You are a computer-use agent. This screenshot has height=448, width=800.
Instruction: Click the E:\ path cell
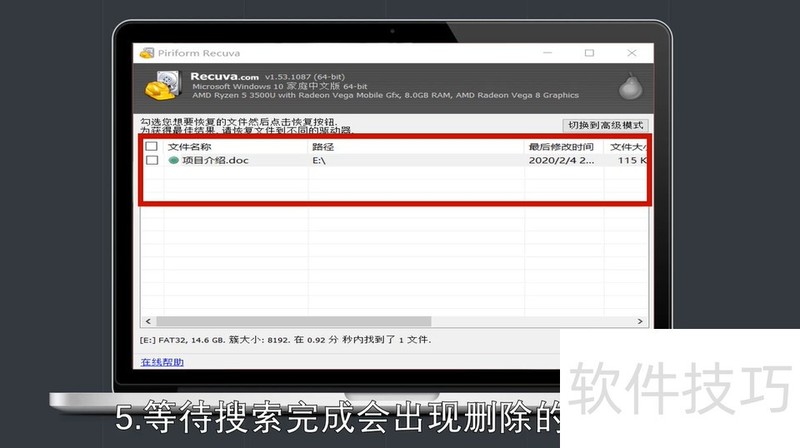pos(319,160)
